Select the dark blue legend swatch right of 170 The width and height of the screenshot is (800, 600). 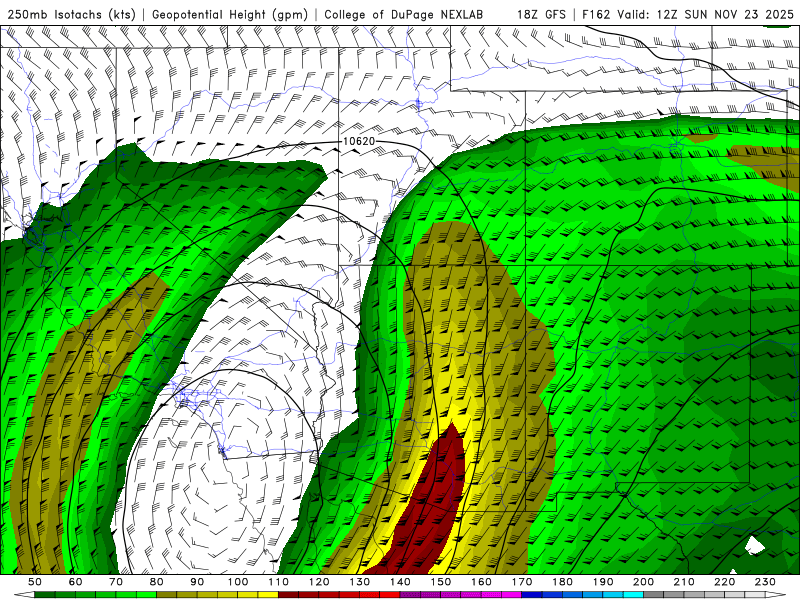[x=532, y=594]
